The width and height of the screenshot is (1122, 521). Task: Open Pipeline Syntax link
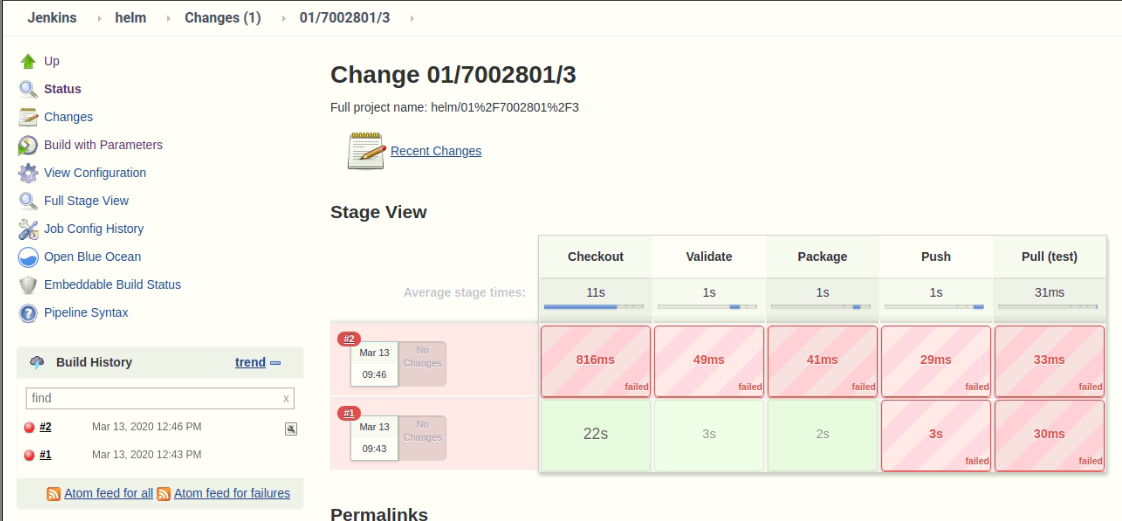(86, 313)
